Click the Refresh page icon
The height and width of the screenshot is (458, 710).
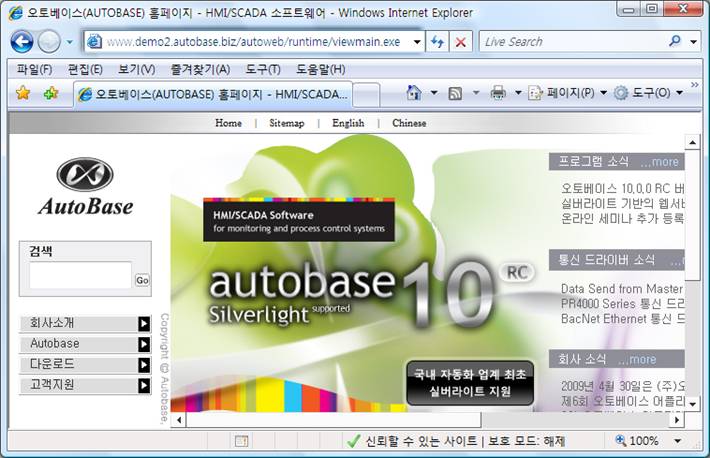click(437, 42)
